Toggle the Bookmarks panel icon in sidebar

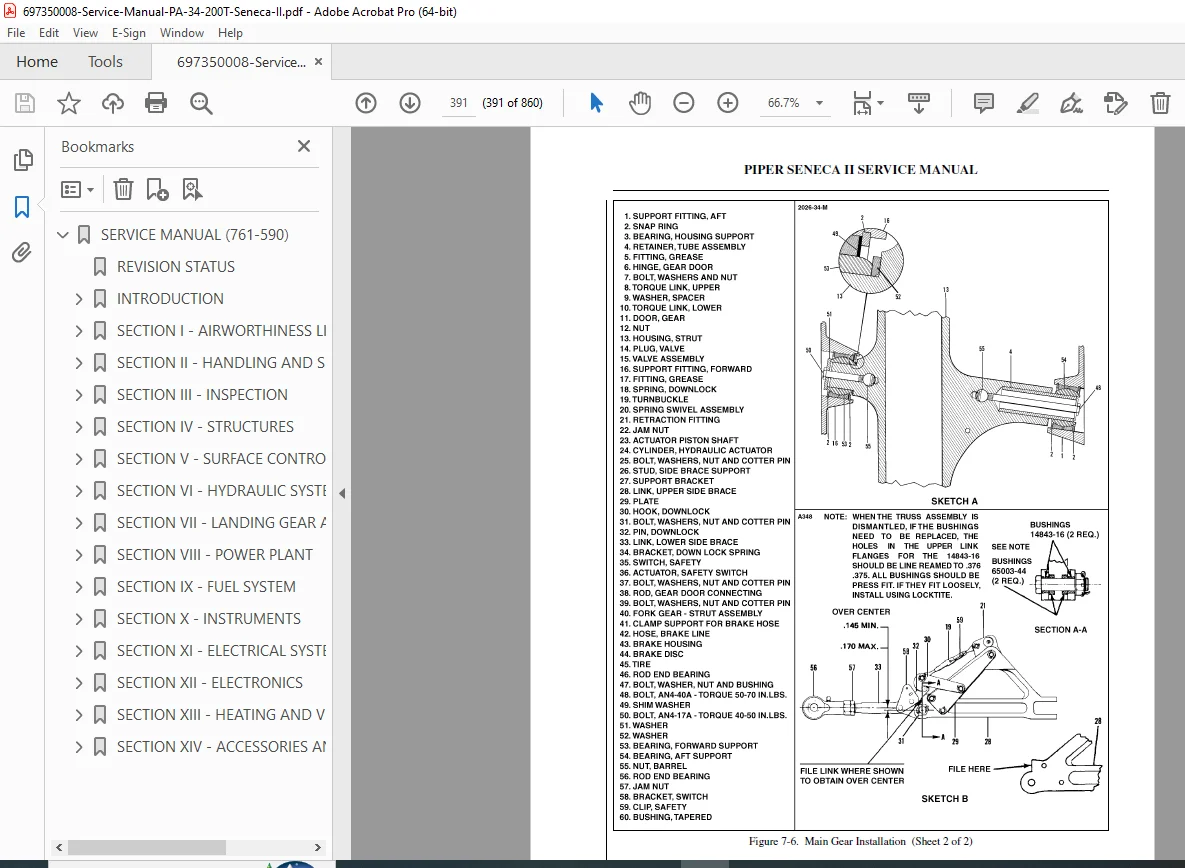22,206
